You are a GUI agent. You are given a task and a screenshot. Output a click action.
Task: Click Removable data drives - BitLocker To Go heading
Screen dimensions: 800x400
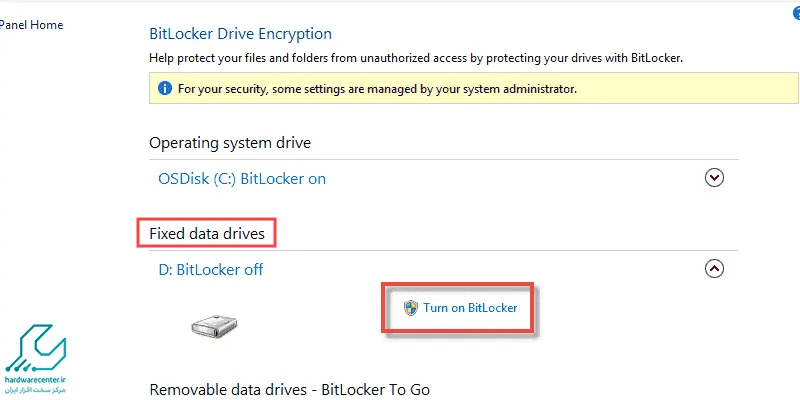(x=289, y=390)
